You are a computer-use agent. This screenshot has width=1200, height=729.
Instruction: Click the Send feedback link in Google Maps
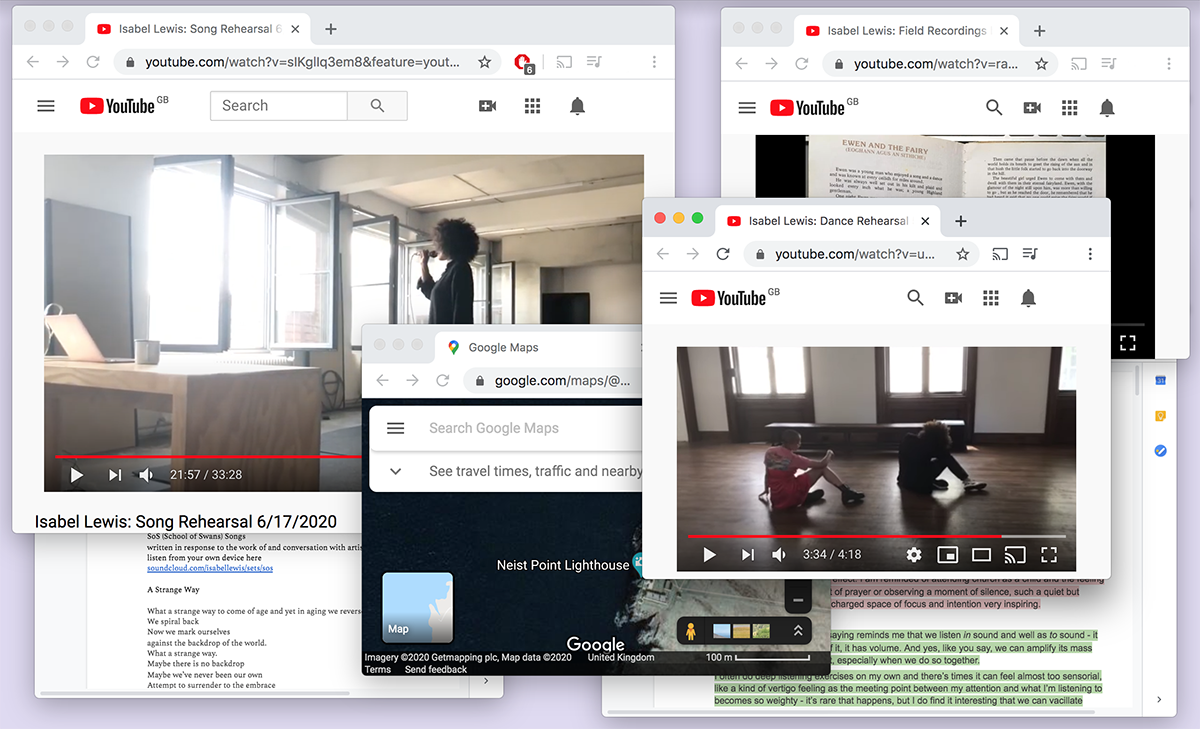pos(436,670)
